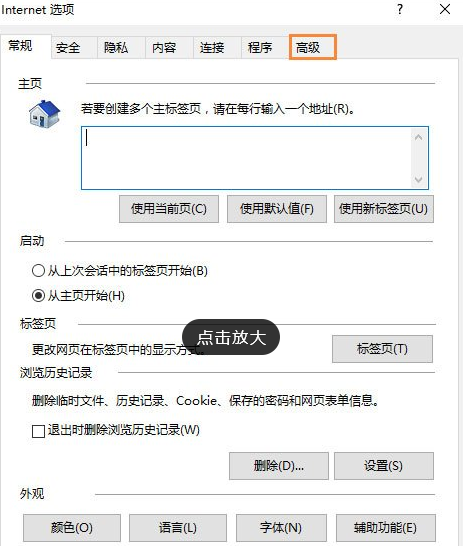The height and width of the screenshot is (546, 463).
Task: Click the question mark help icon
Action: (x=400, y=9)
